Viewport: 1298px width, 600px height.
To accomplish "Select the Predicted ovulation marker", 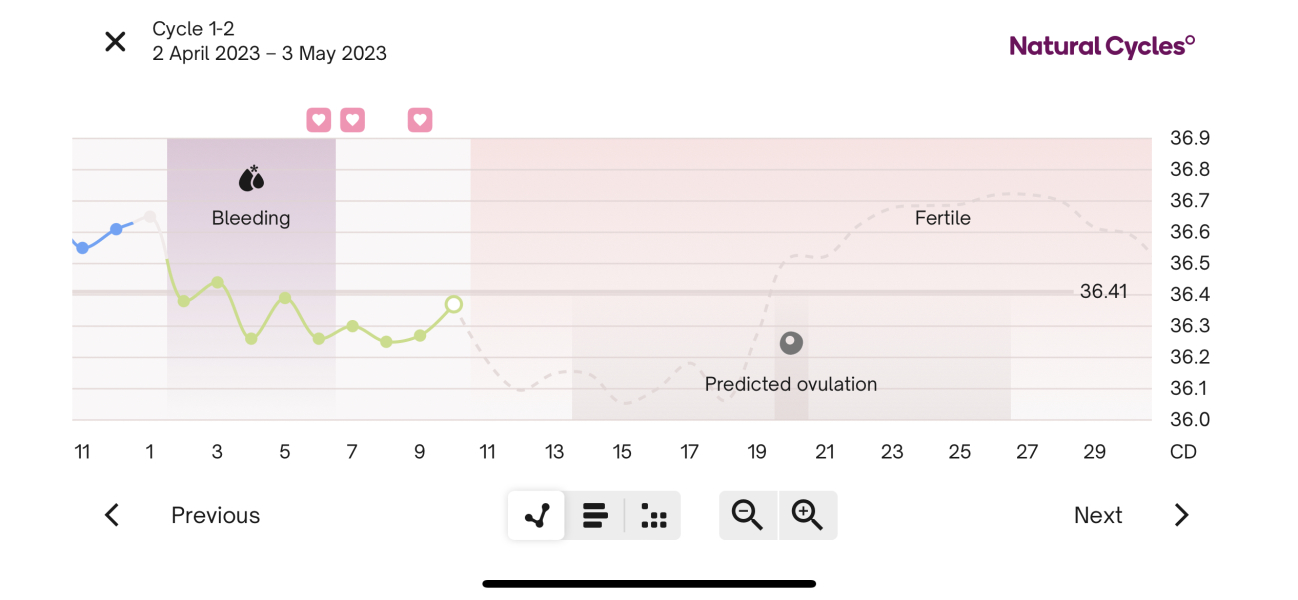I will click(x=791, y=342).
